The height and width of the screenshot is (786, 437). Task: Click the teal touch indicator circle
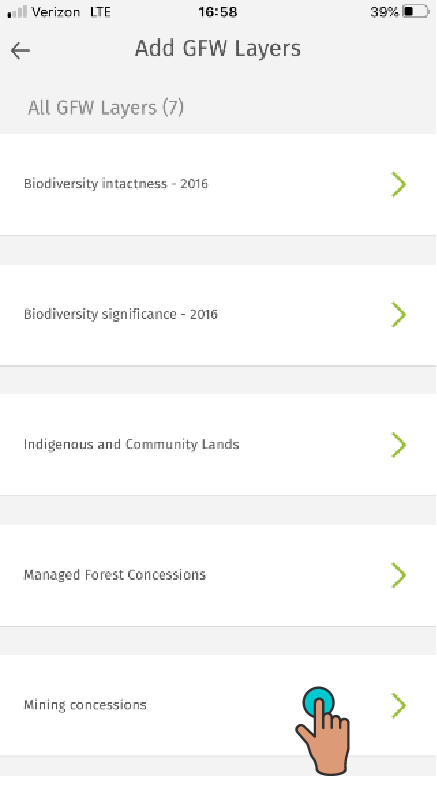pos(318,701)
